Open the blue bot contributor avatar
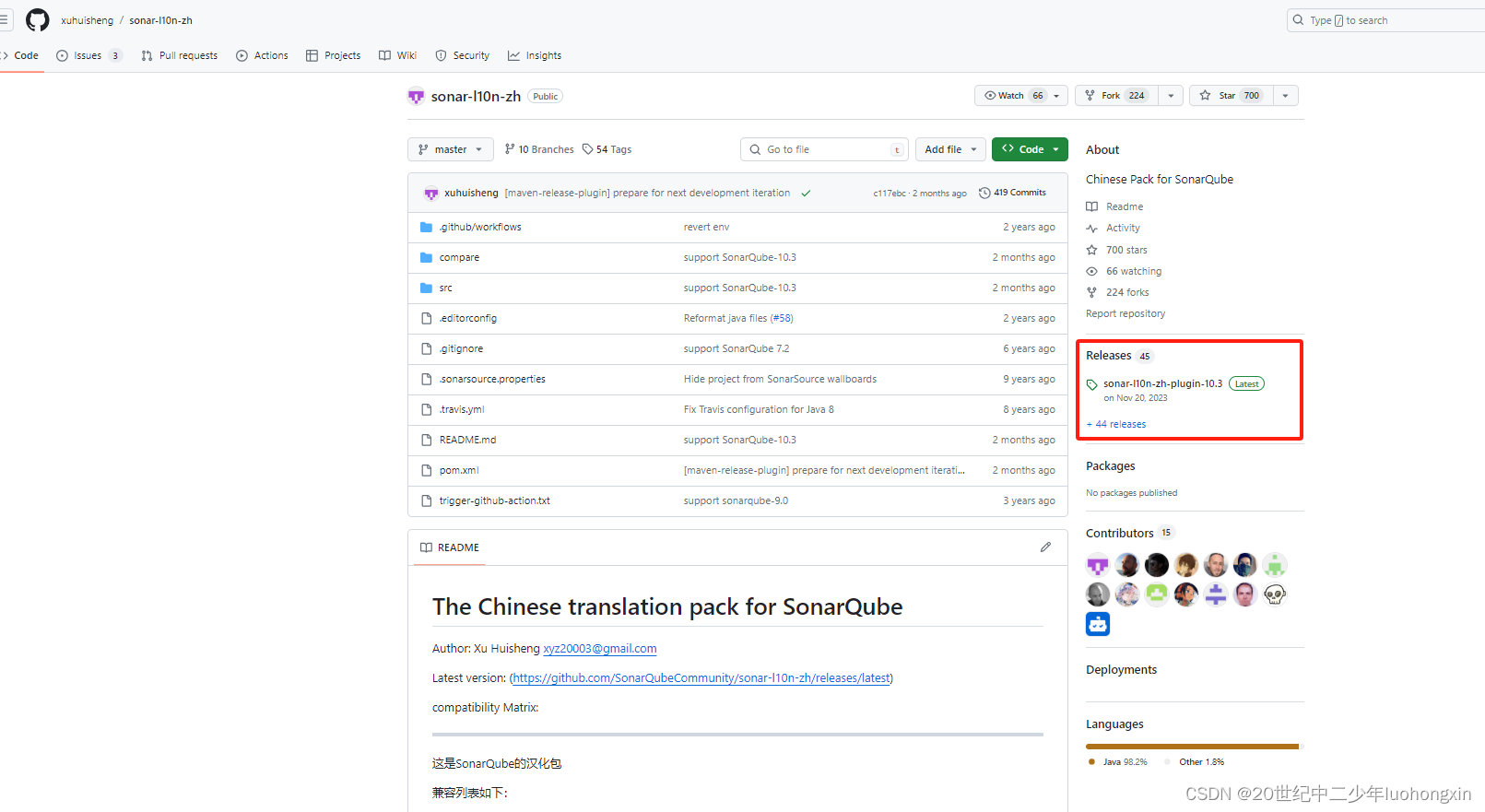Image resolution: width=1485 pixels, height=812 pixels. pos(1098,624)
